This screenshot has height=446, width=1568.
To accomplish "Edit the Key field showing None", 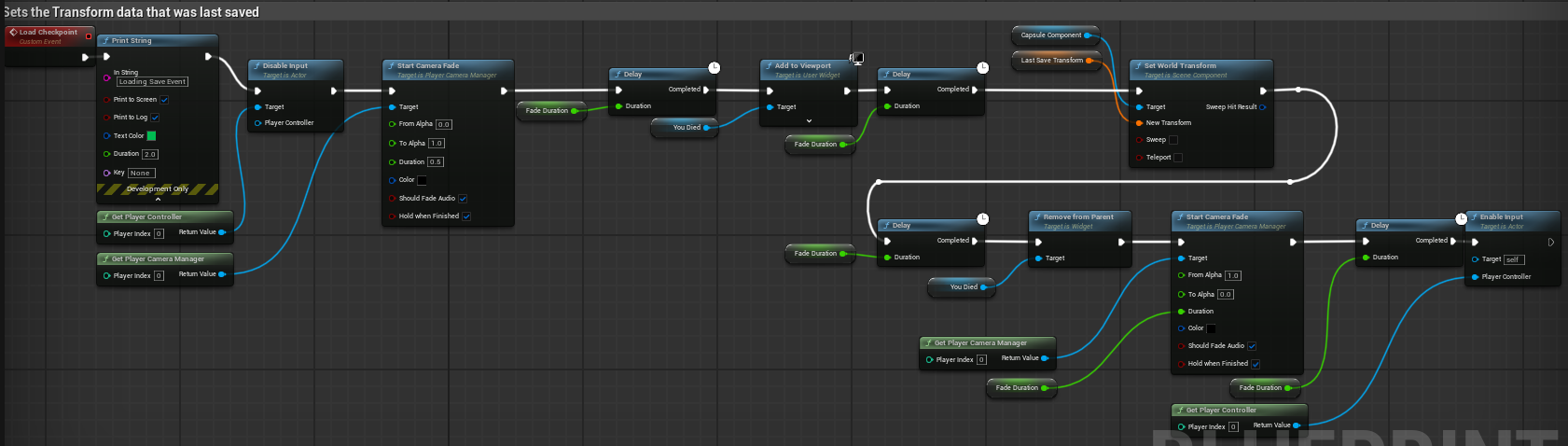I will [x=140, y=174].
